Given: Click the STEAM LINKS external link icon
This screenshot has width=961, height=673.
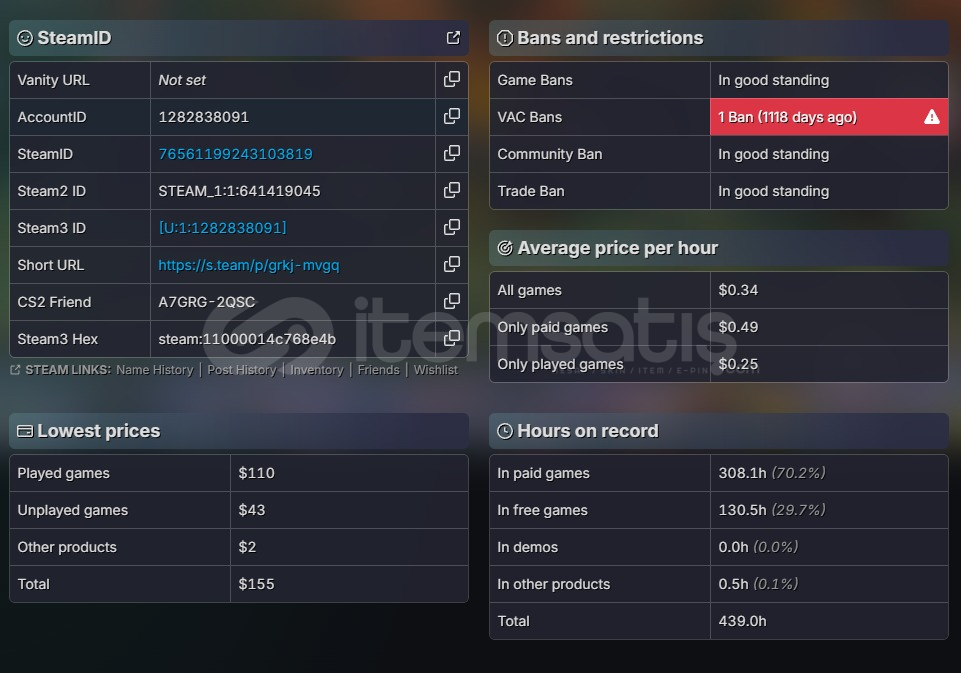Looking at the screenshot, I should pyautogui.click(x=15, y=370).
